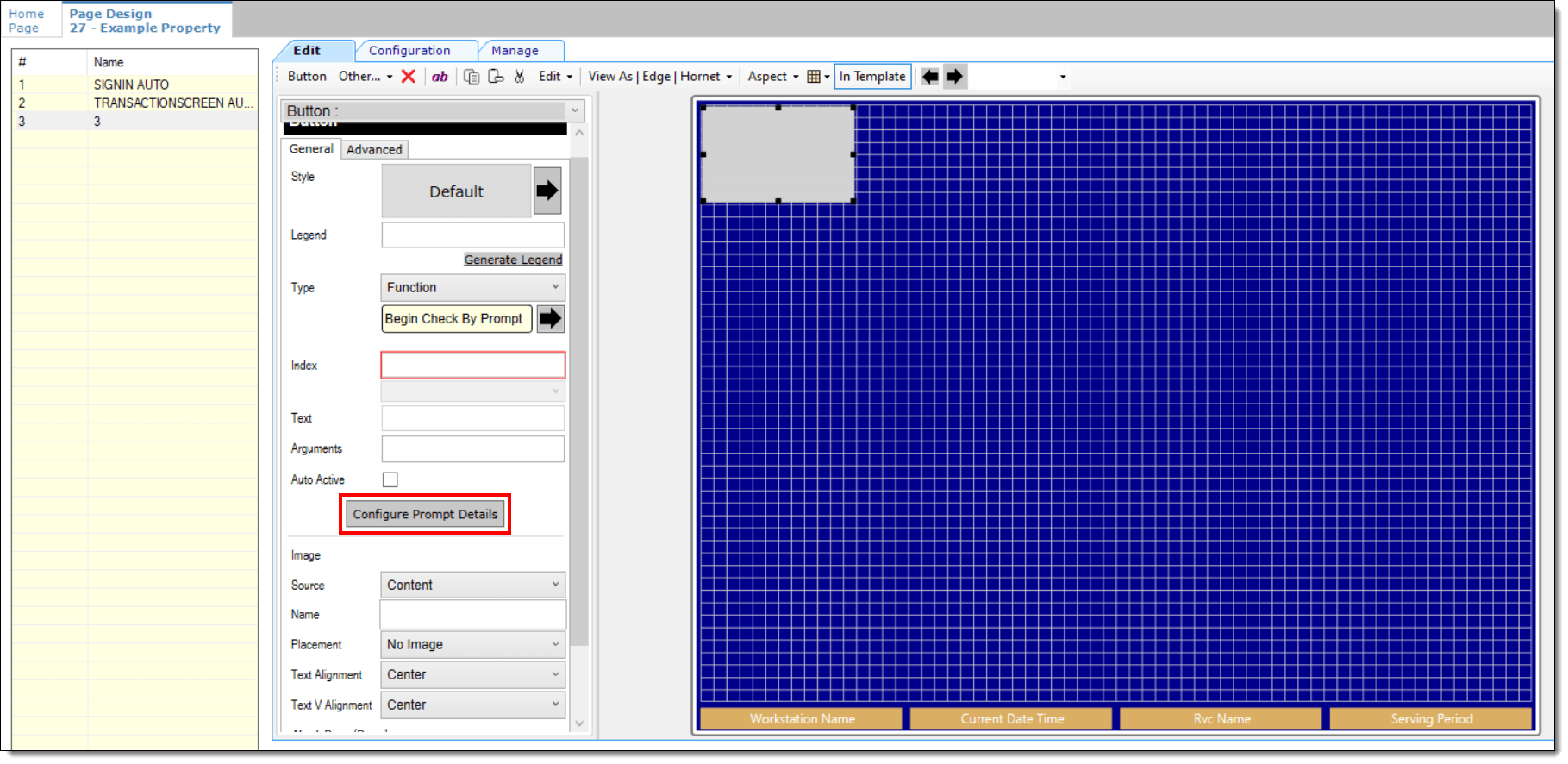This screenshot has height=764, width=1568.
Task: Expand the Type dropdown showing Function
Action: pos(472,287)
